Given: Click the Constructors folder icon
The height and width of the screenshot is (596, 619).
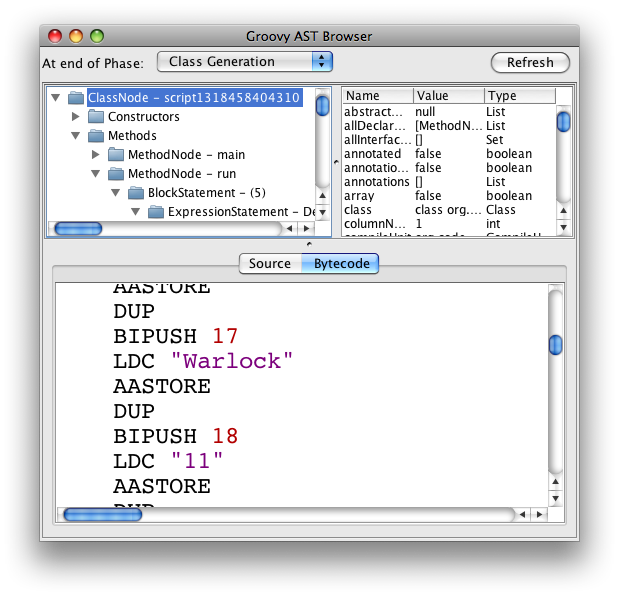Looking at the screenshot, I should pyautogui.click(x=96, y=116).
